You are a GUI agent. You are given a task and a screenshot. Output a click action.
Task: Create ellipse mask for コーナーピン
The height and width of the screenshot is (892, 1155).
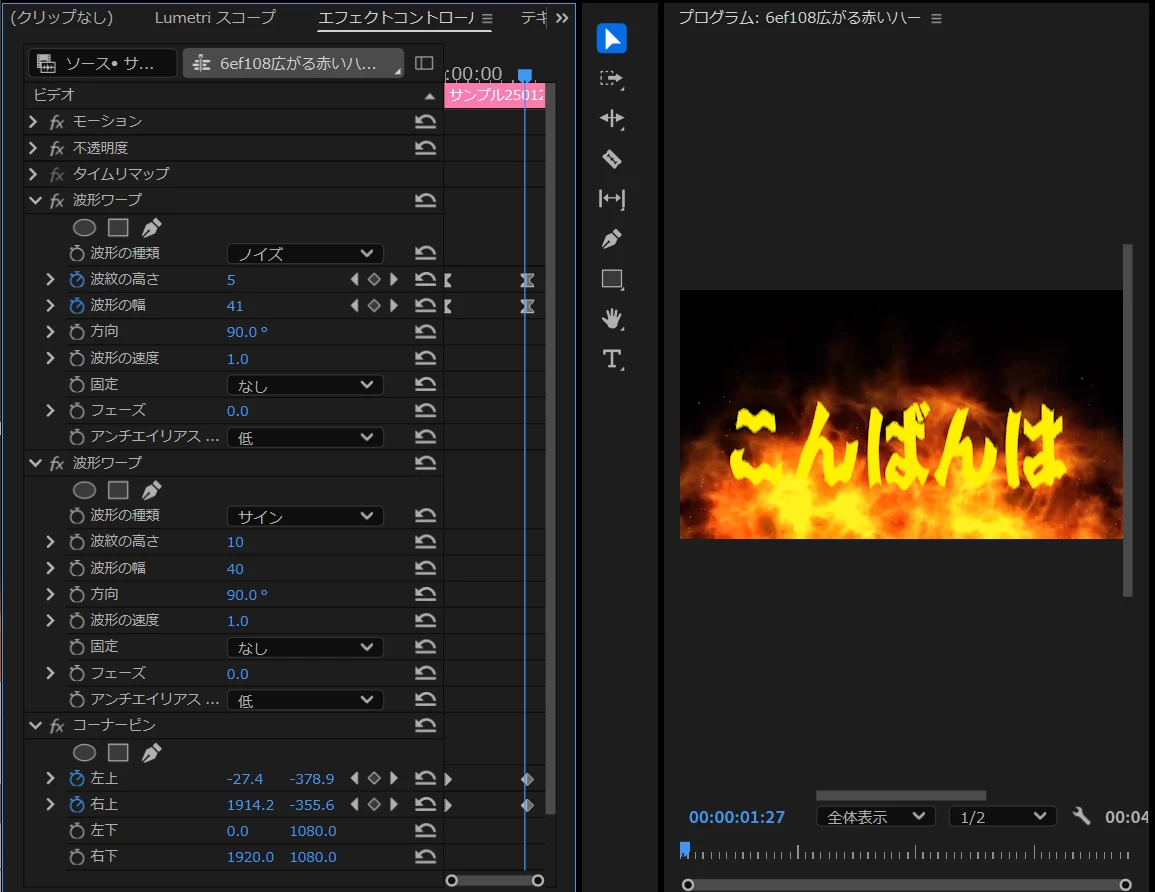pos(85,752)
